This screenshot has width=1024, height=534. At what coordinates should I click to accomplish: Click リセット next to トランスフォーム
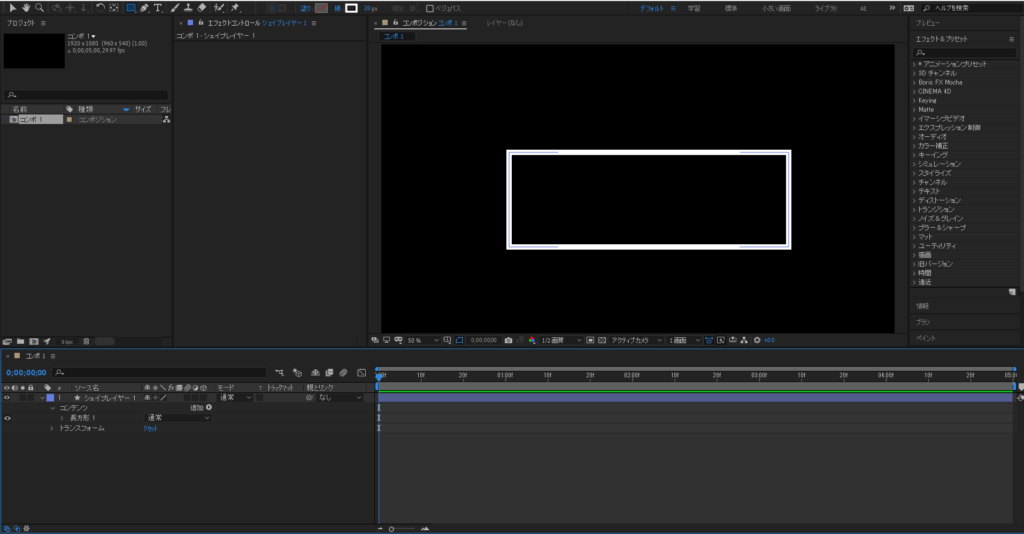(x=150, y=428)
